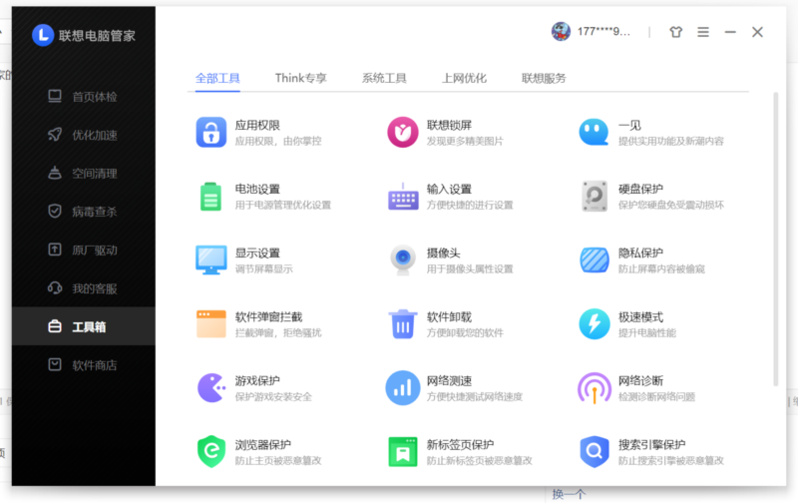Switch to the 全部工具 tab
Screen dimensions: 798x503
pyautogui.click(x=217, y=78)
